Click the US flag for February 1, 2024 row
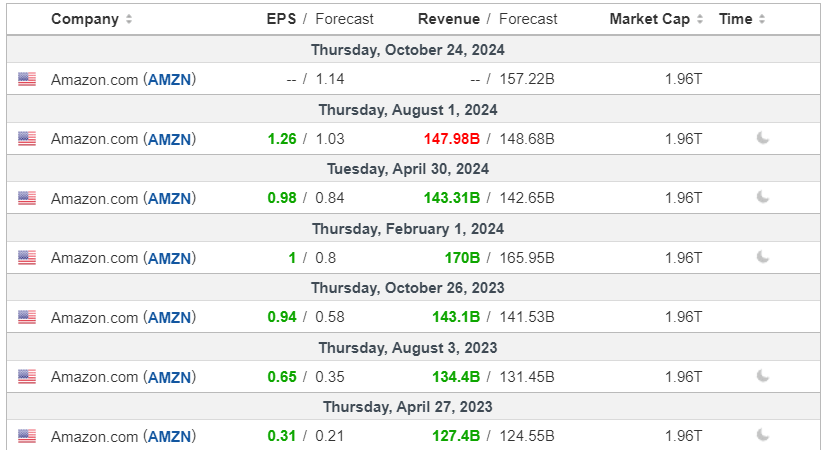 pos(27,258)
